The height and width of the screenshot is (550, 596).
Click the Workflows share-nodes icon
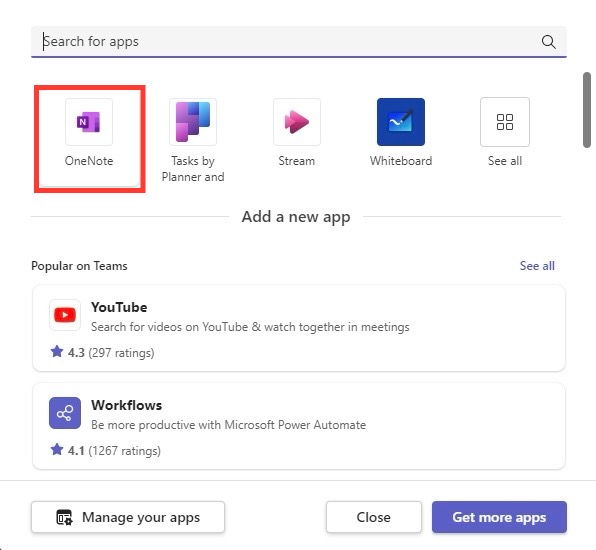[65, 413]
